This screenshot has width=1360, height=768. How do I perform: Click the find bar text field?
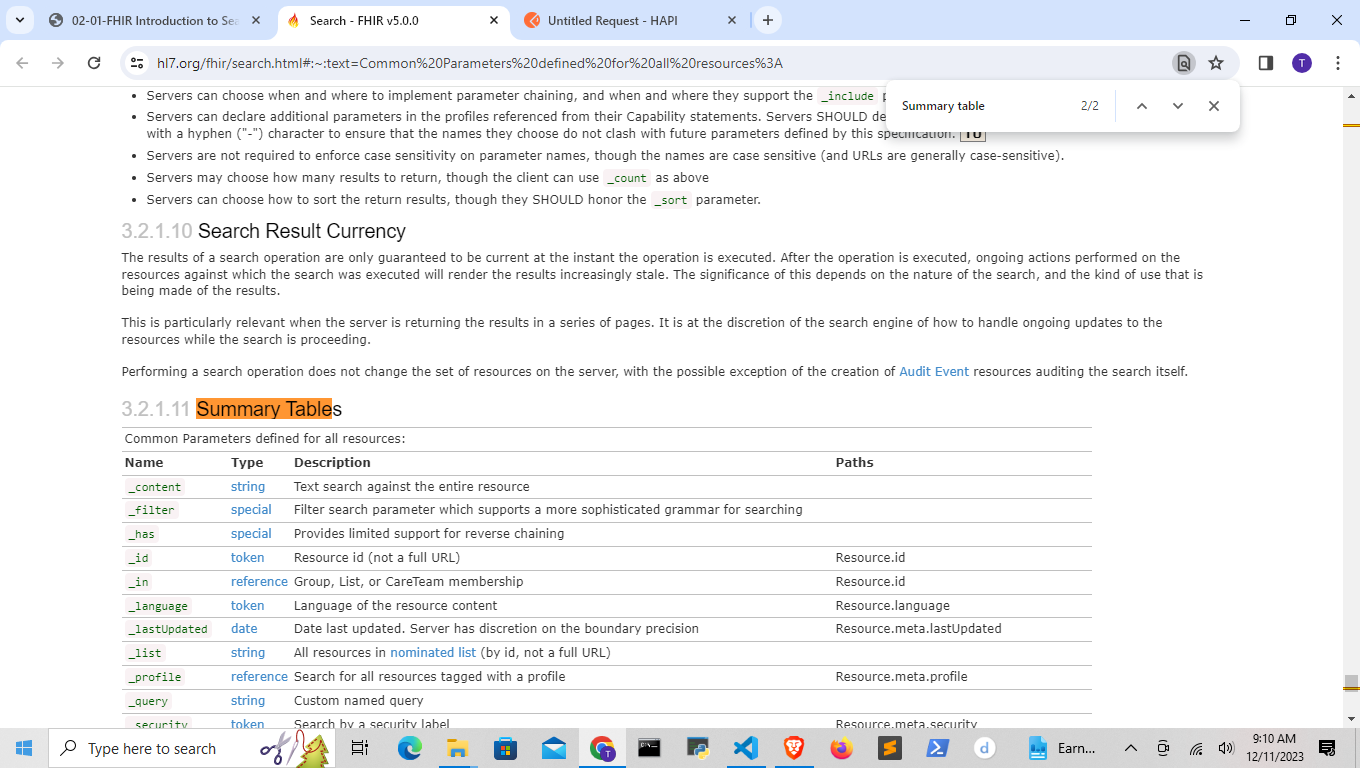point(980,106)
